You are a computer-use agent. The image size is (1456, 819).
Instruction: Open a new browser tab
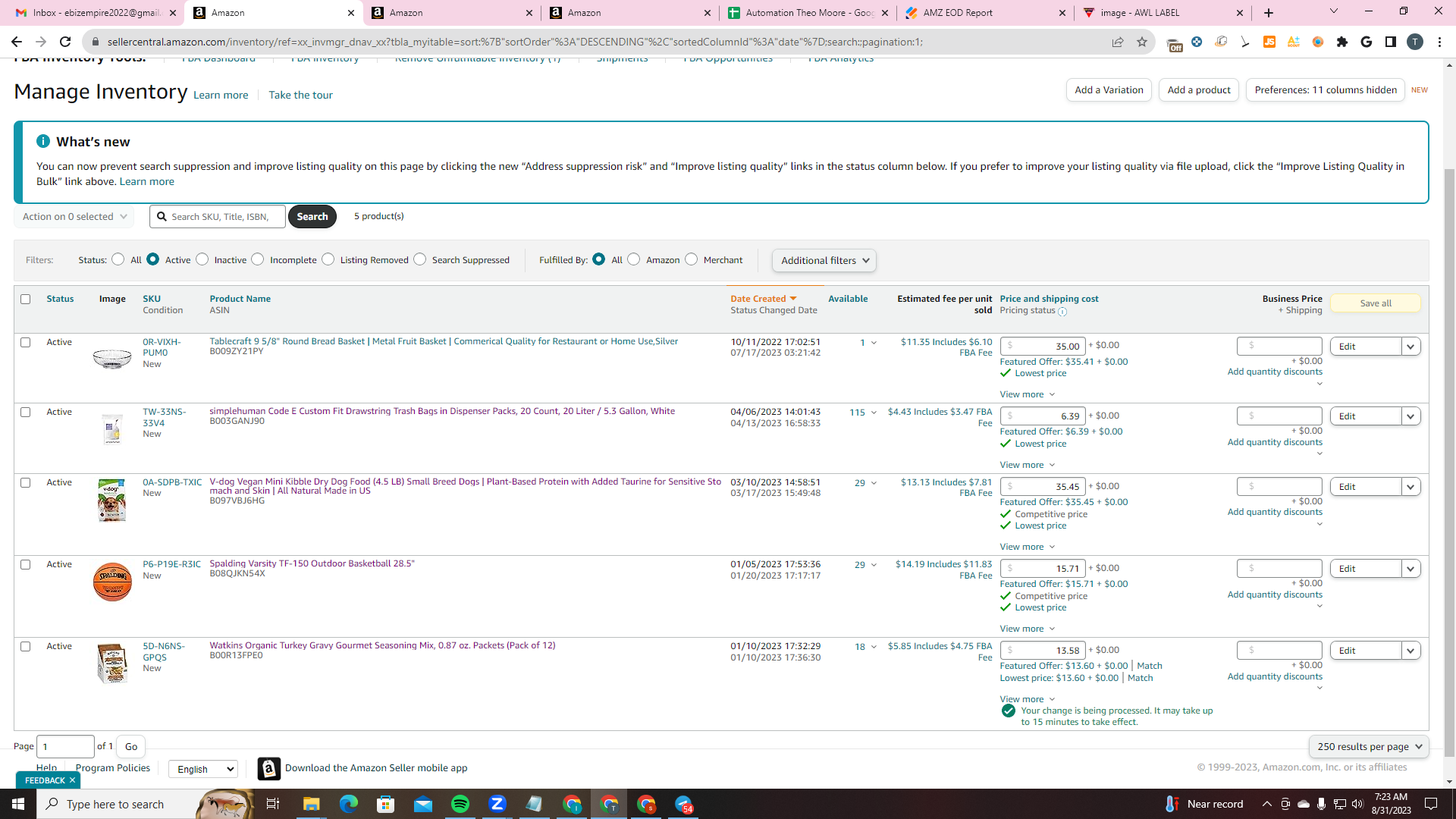click(x=1269, y=13)
